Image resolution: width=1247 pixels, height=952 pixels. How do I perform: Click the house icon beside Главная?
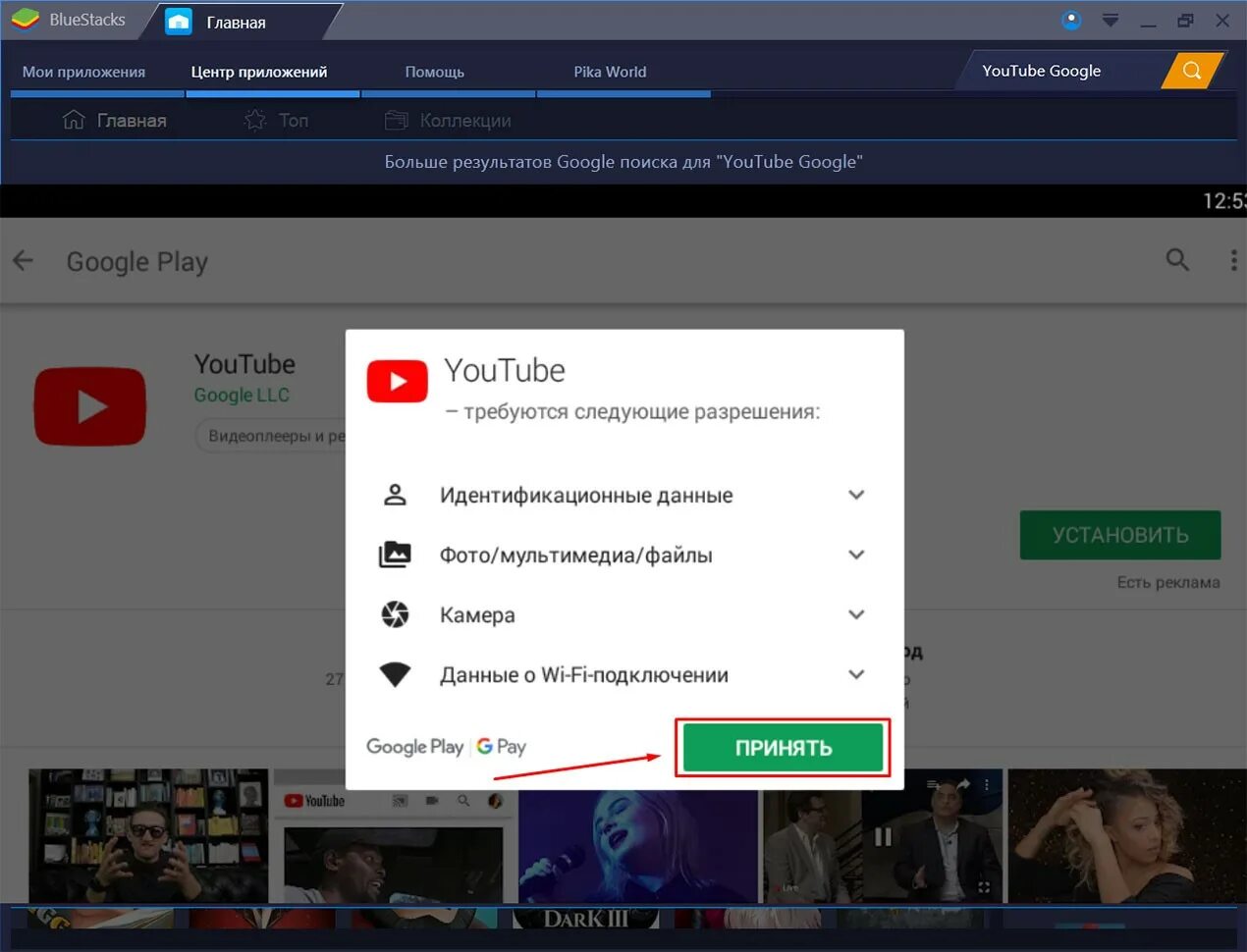point(74,120)
